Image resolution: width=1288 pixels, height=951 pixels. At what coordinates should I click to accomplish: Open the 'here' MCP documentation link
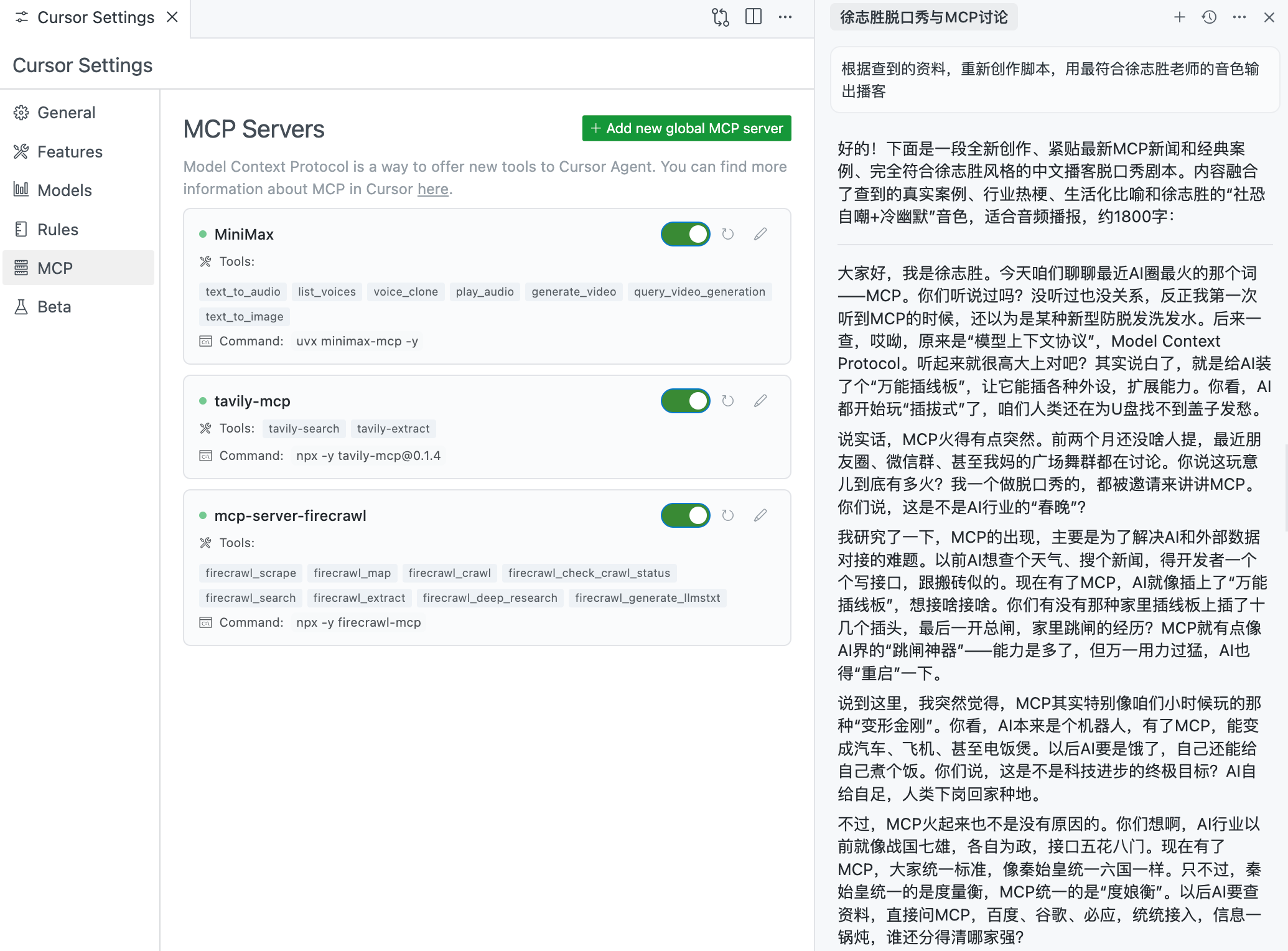432,189
